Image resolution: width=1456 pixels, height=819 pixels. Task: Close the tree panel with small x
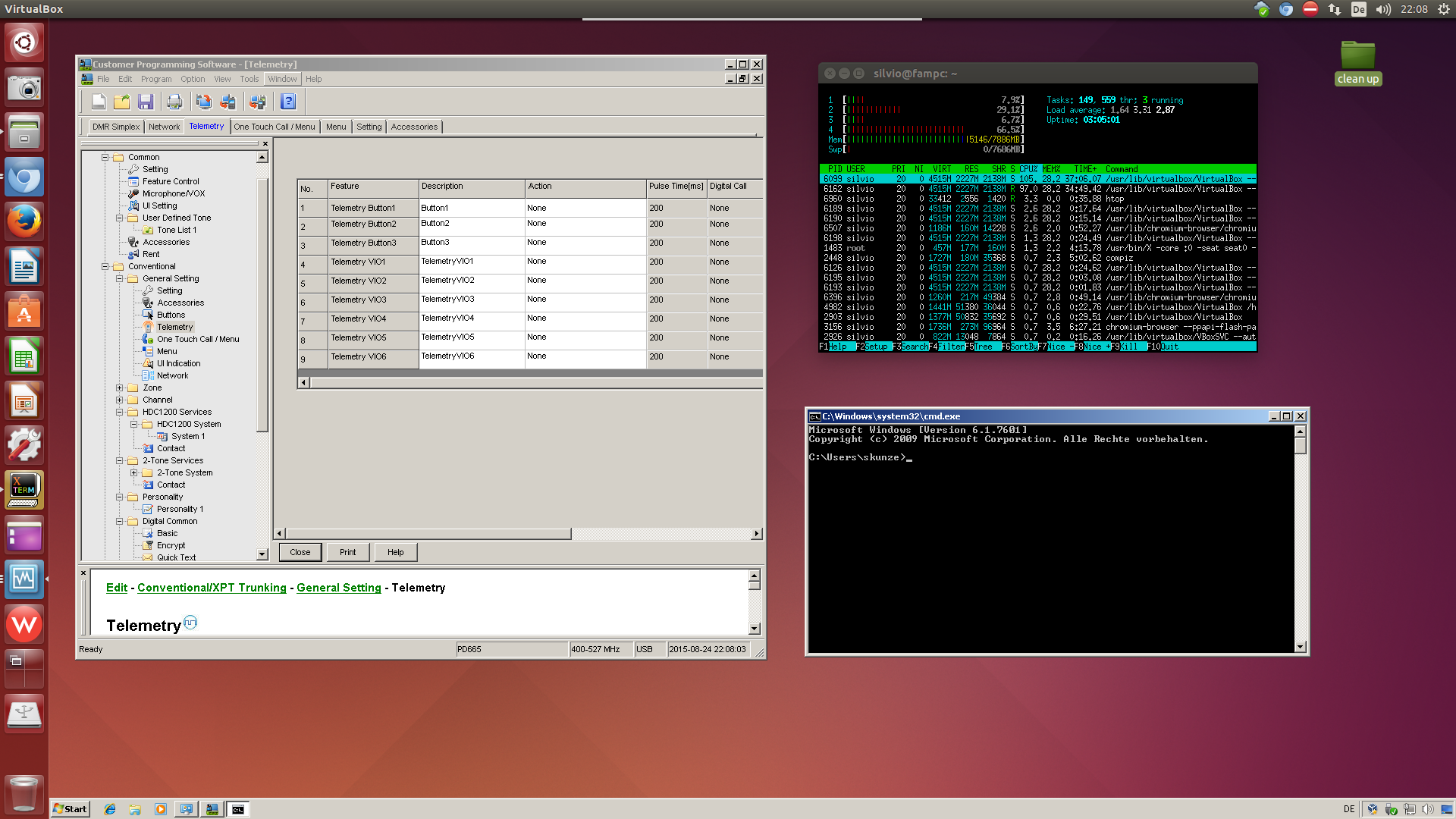tap(265, 143)
